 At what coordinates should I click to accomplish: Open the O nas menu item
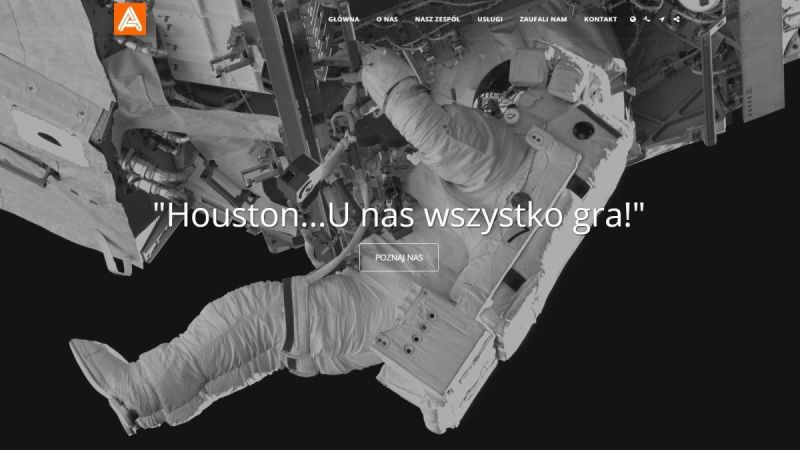[x=387, y=19]
